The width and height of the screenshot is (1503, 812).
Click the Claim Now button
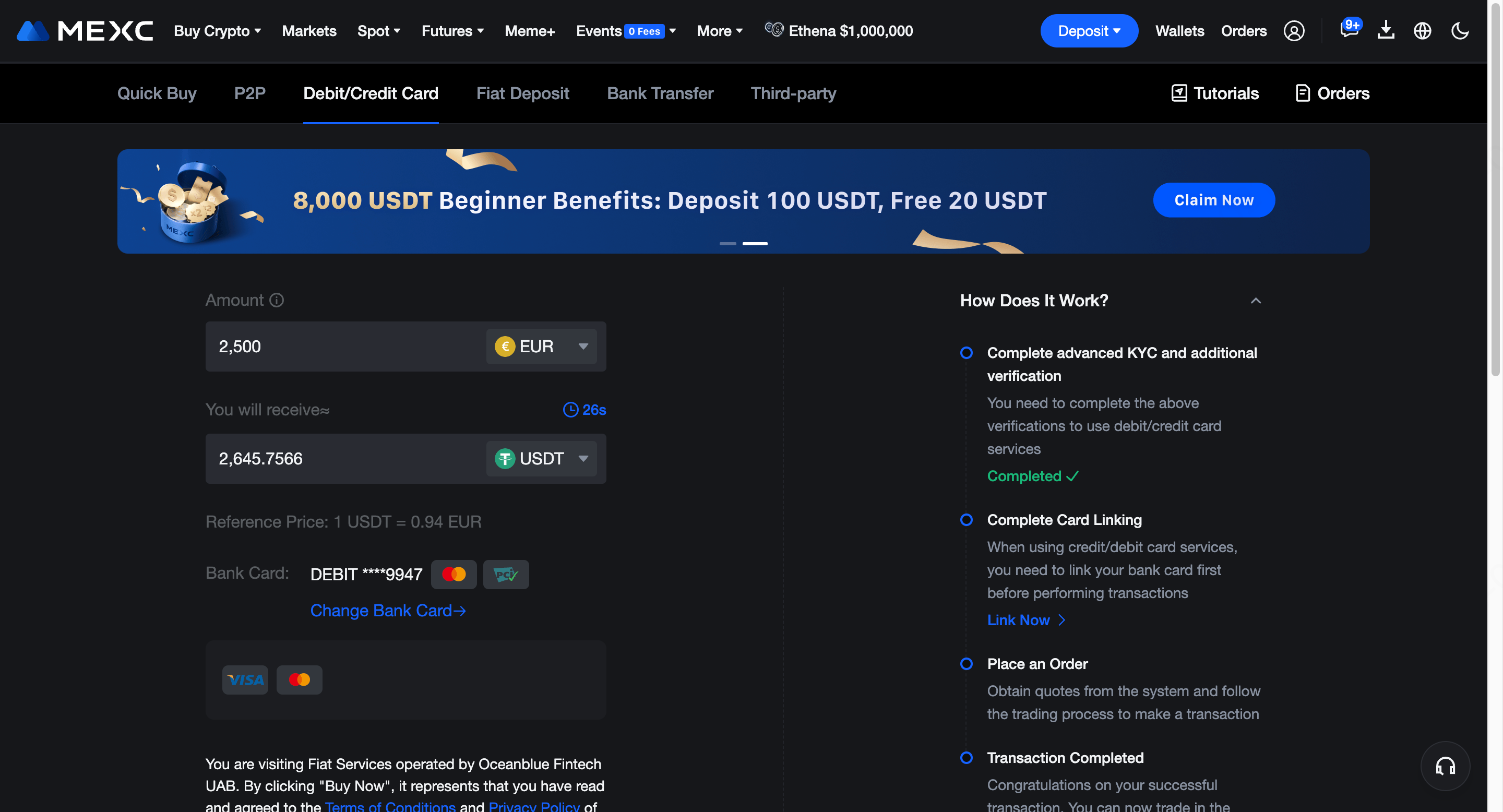1213,200
